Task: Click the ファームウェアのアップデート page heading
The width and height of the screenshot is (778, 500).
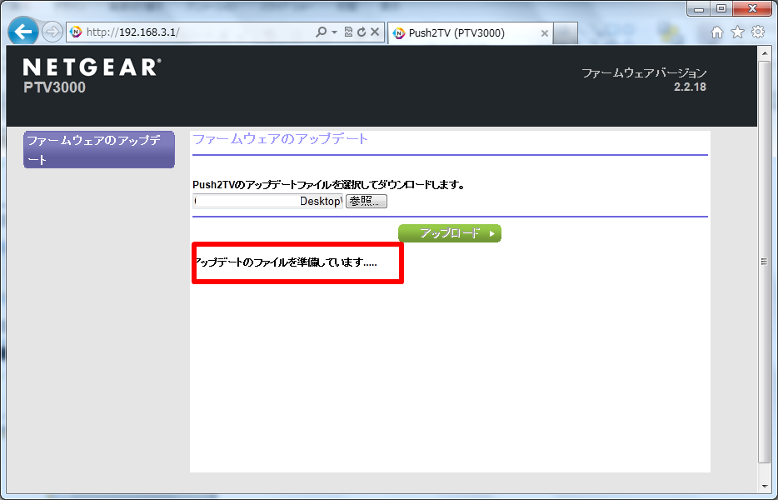Action: click(280, 139)
